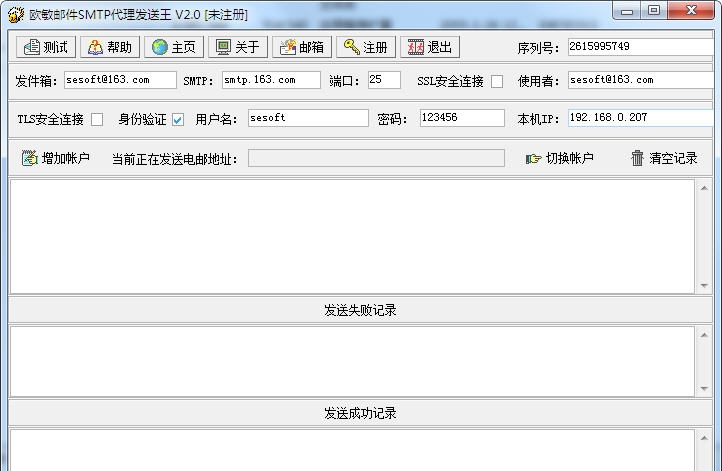Click the 使用者 user email field
Image resolution: width=722 pixels, height=471 pixels.
640,80
